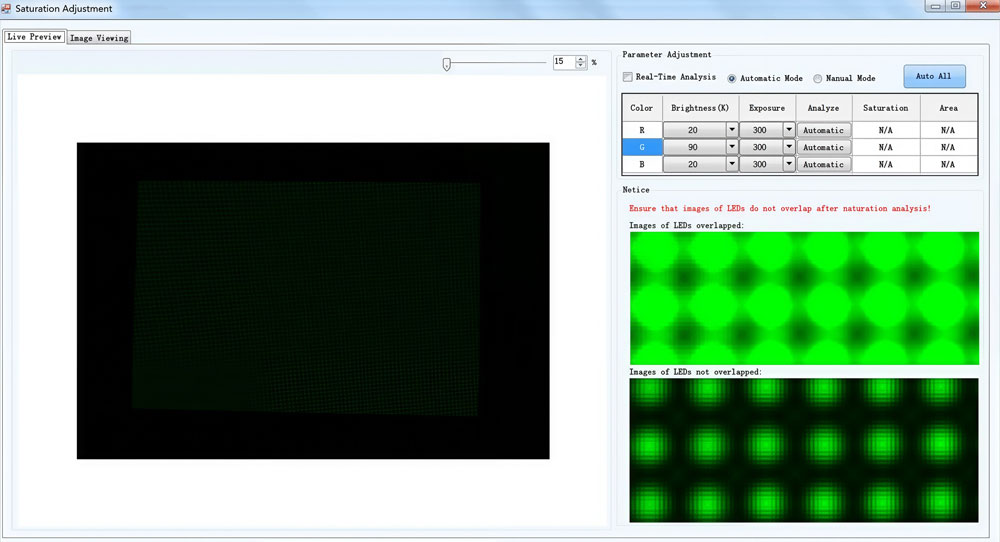Click the Exposure column header

tap(767, 108)
